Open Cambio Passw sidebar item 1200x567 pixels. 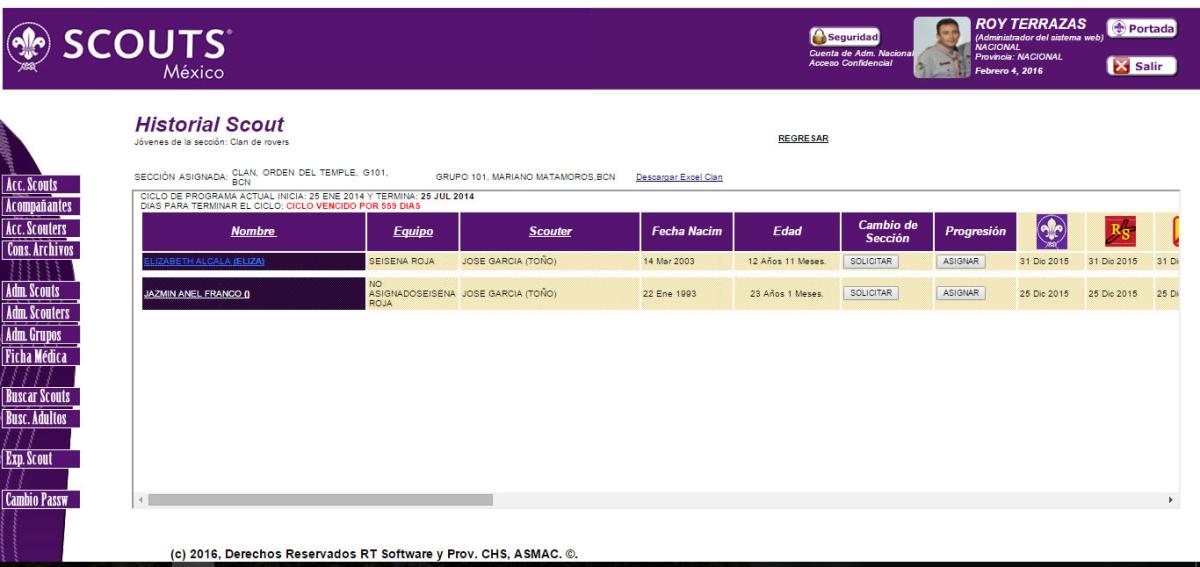(x=39, y=500)
